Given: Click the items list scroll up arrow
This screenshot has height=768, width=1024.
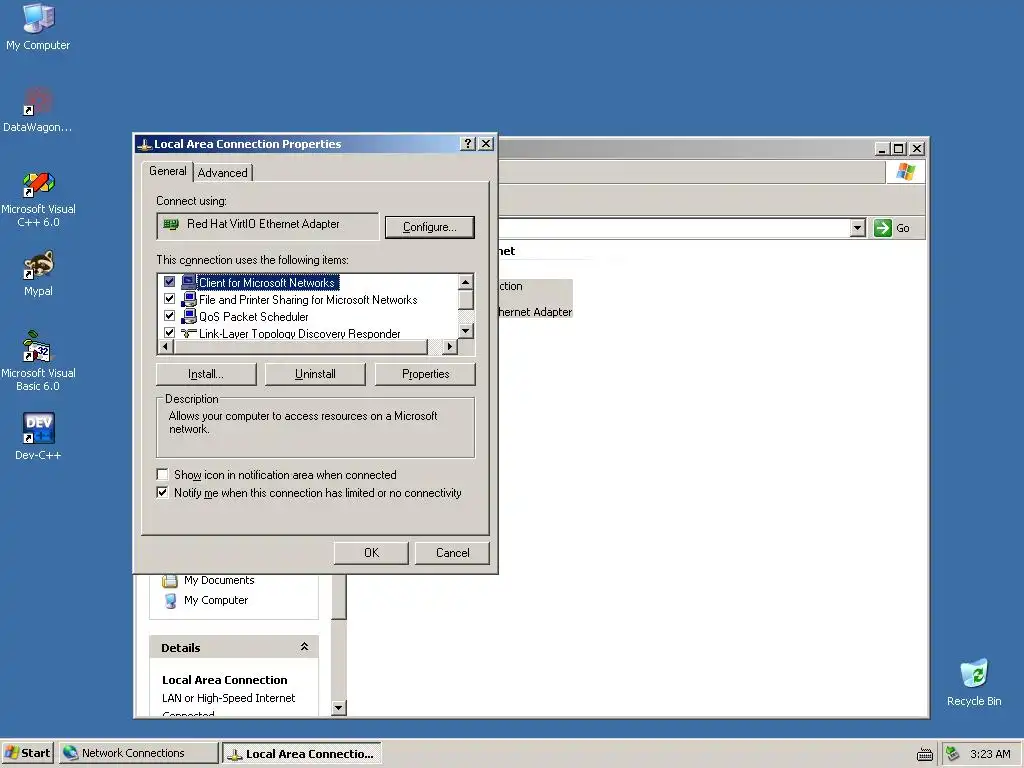Looking at the screenshot, I should pos(466,281).
